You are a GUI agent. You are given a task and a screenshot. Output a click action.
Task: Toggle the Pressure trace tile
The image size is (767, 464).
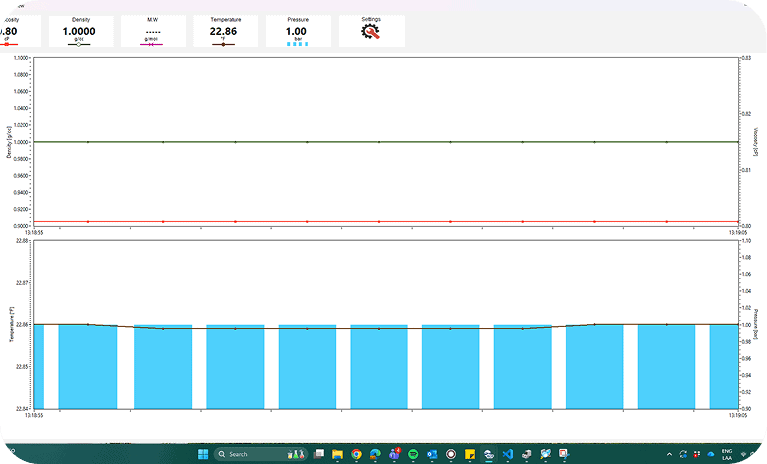pos(297,31)
